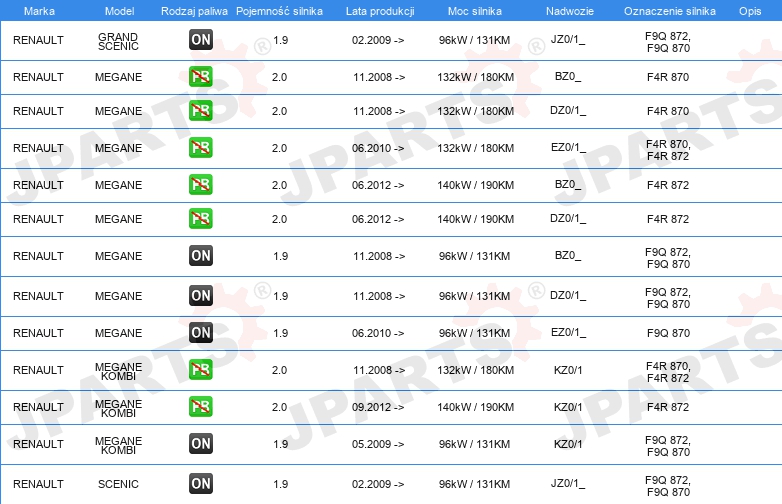The height and width of the screenshot is (504, 782).
Task: Click the Marka column header
Action: click(x=39, y=11)
